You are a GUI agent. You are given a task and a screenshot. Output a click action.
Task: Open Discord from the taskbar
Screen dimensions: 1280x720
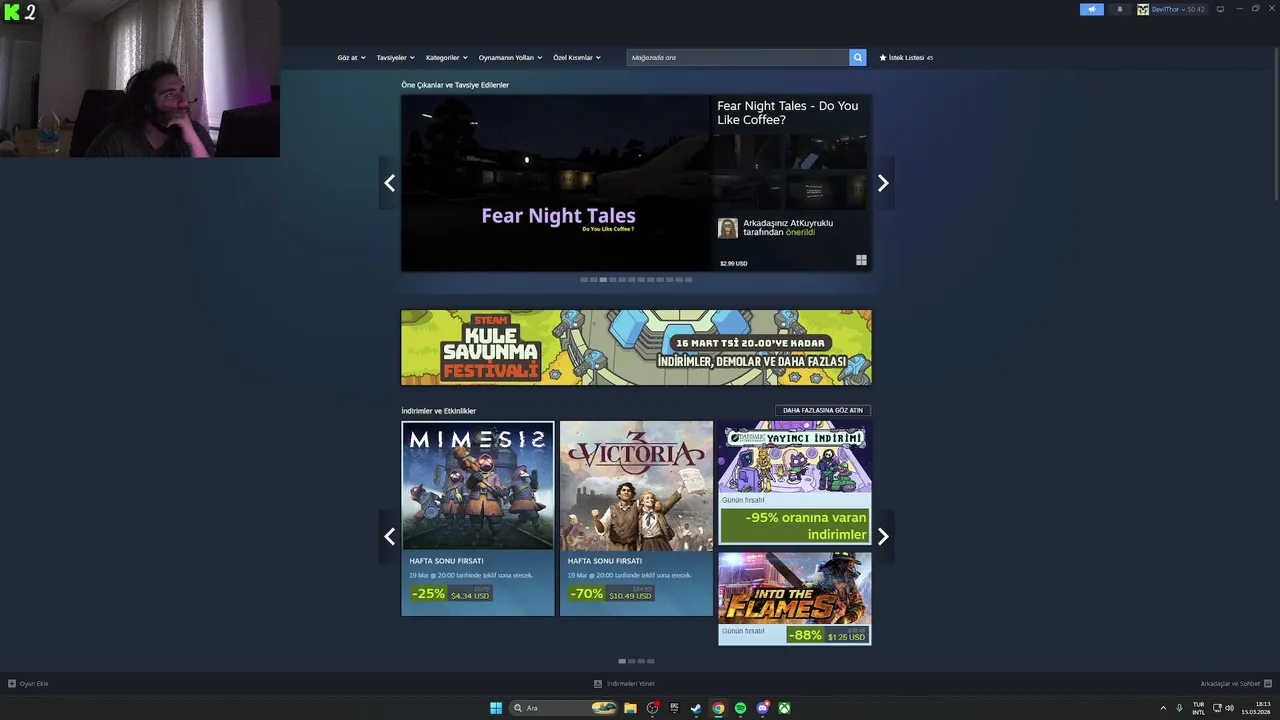(x=763, y=708)
